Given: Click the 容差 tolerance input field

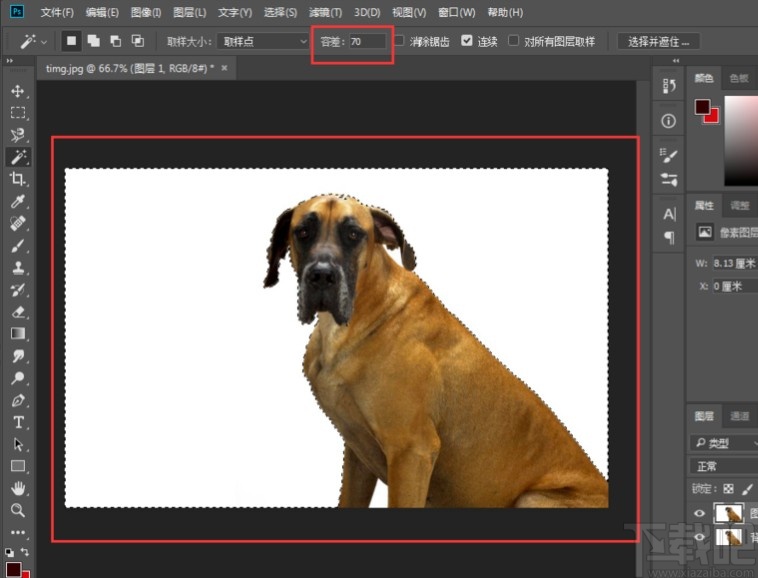Looking at the screenshot, I should [366, 41].
